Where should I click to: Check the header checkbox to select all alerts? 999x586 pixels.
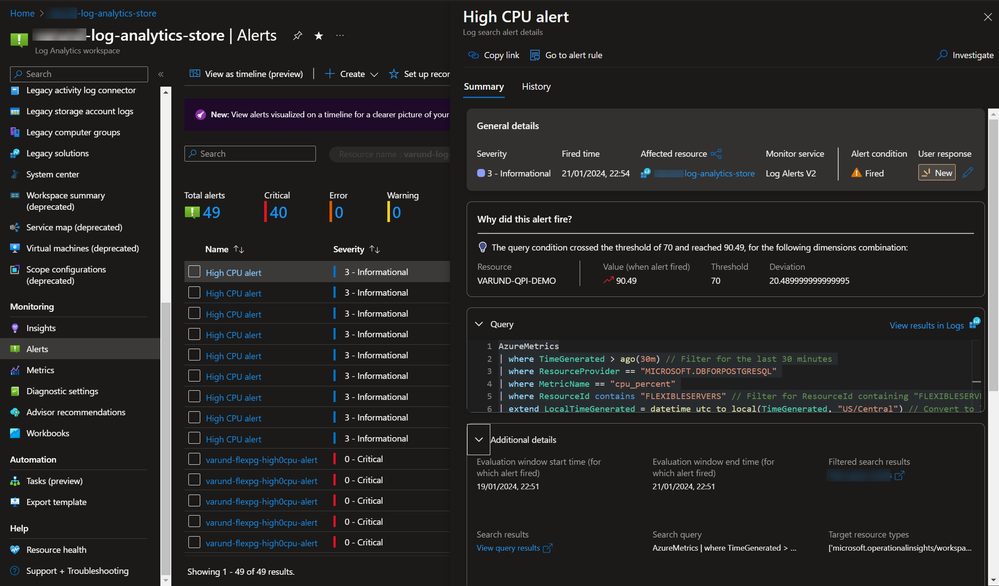coord(195,249)
